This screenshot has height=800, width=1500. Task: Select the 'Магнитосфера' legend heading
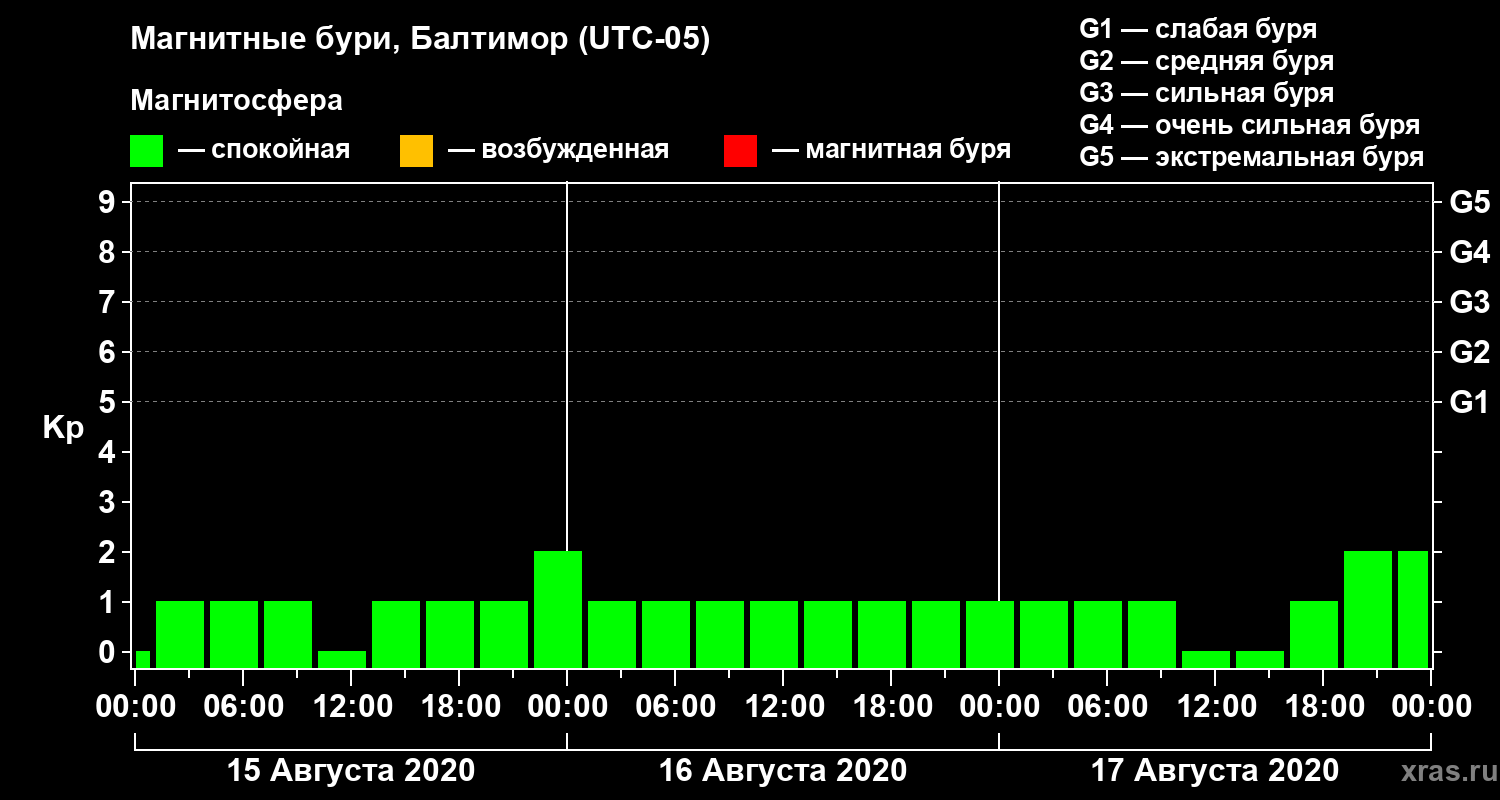click(x=237, y=101)
